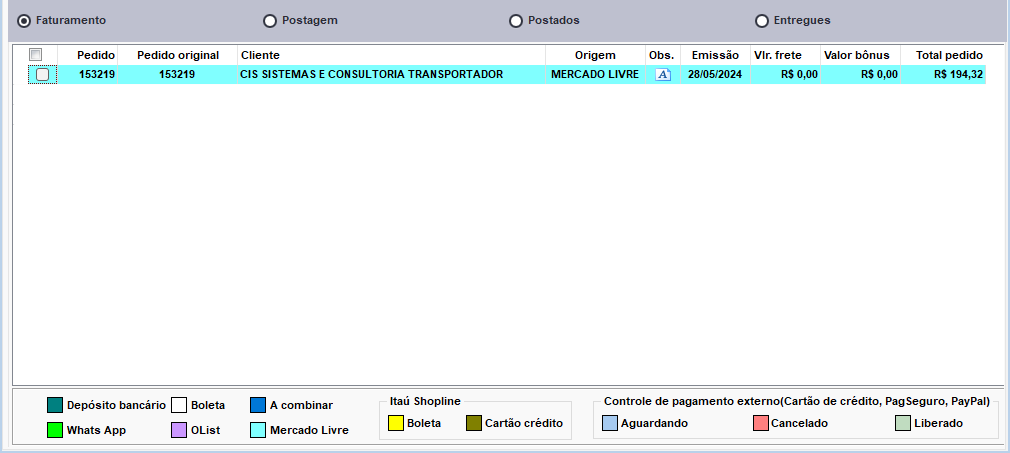This screenshot has width=1010, height=453.
Task: Click the Mercado Livre cyan legend swatch
Action: [x=258, y=430]
